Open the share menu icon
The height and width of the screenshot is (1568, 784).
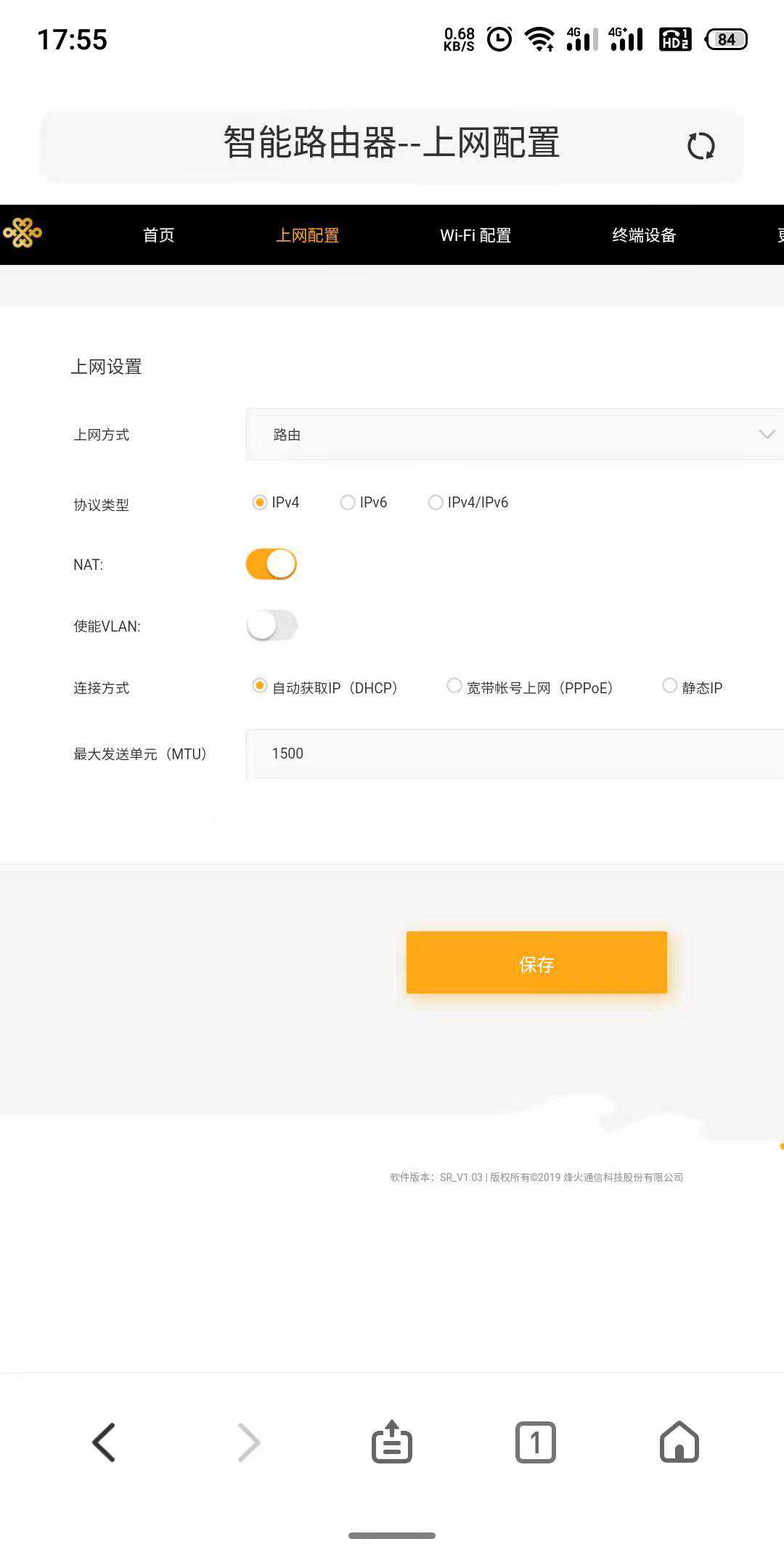click(392, 1442)
